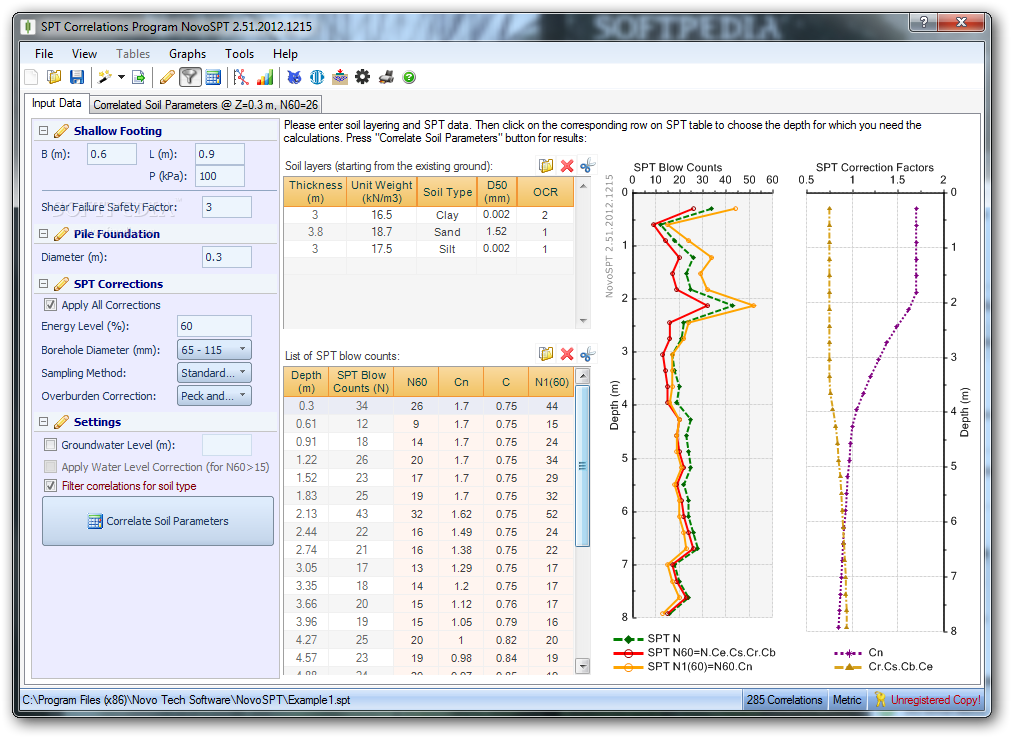Viewport: 1012px width, 738px height.
Task: Select the SPT row at depth 0.61
Action: [x=429, y=424]
